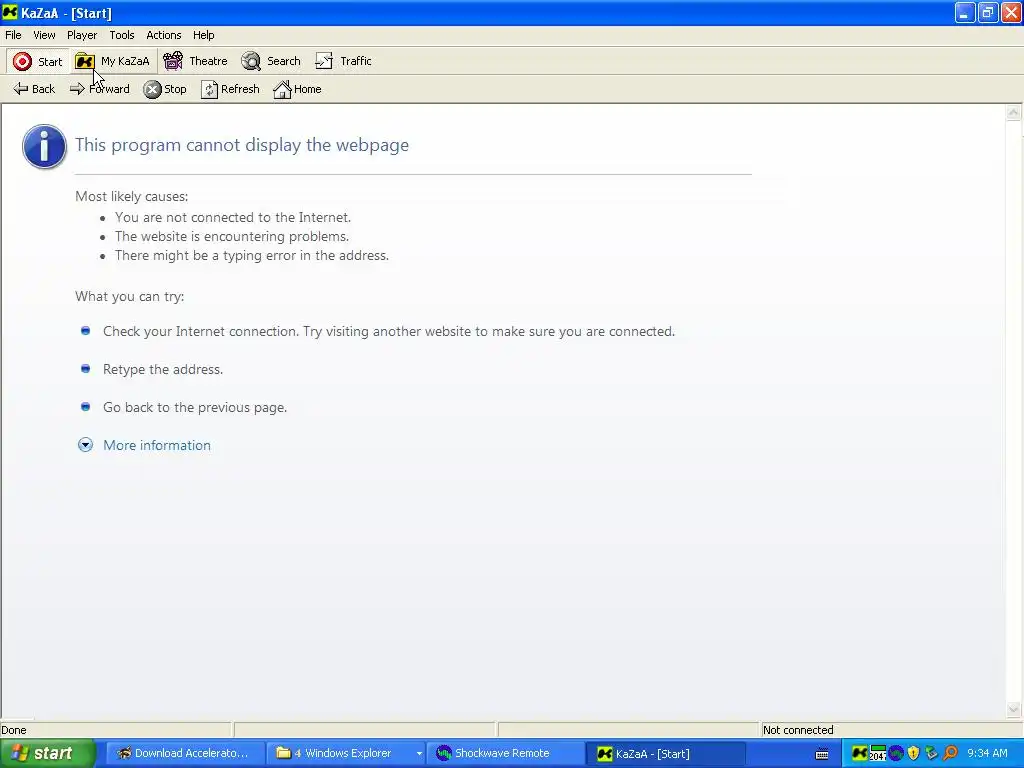This screenshot has height=768, width=1024.
Task: Open the Tools menu
Action: coord(121,35)
